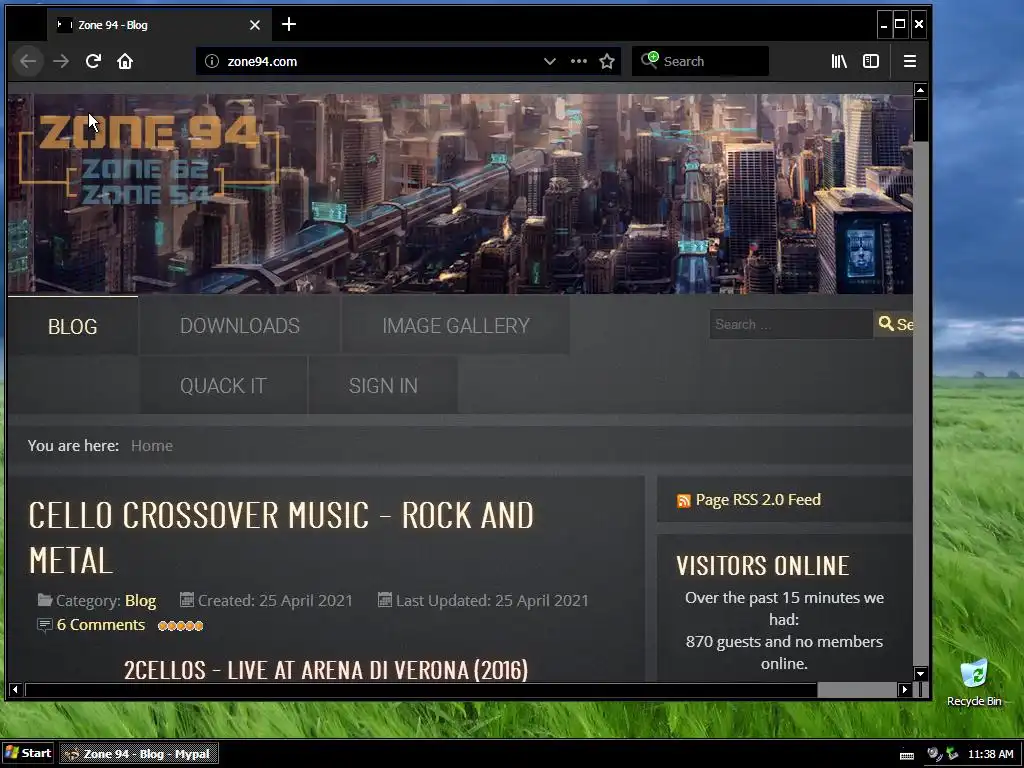Click the orange RSS feed icon

684,501
